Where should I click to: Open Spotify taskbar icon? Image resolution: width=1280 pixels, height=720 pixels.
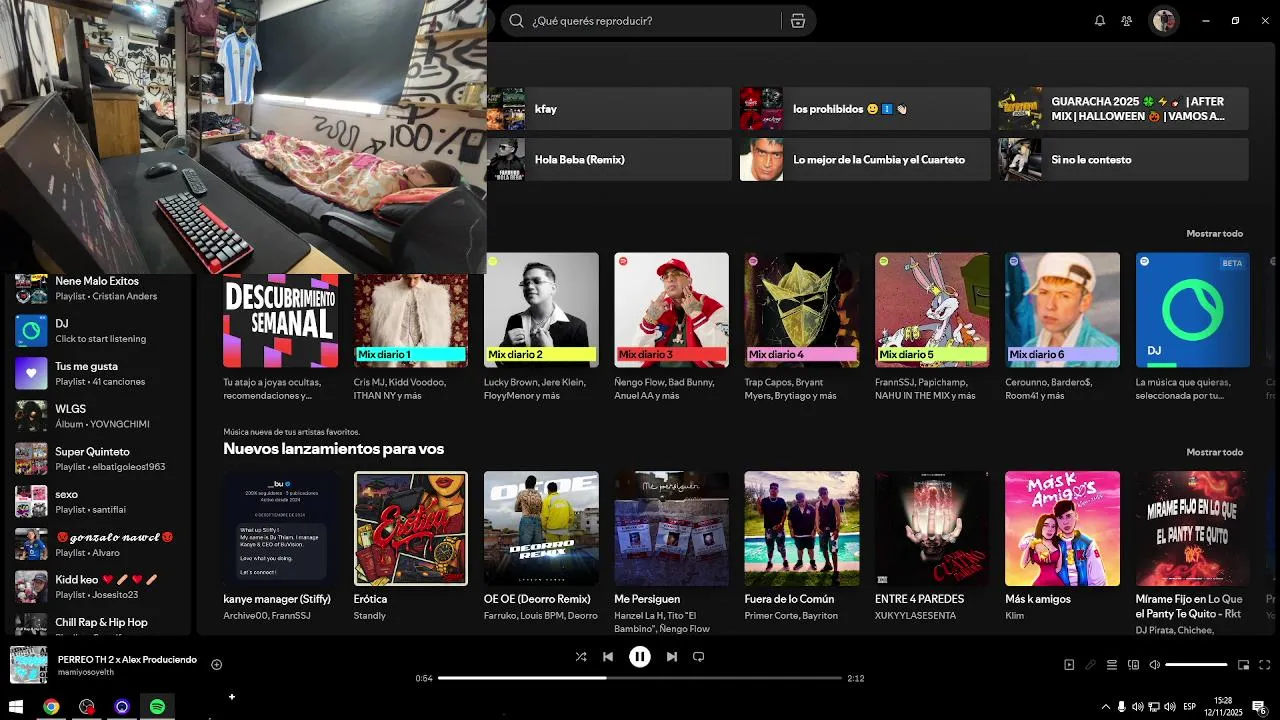(x=157, y=707)
